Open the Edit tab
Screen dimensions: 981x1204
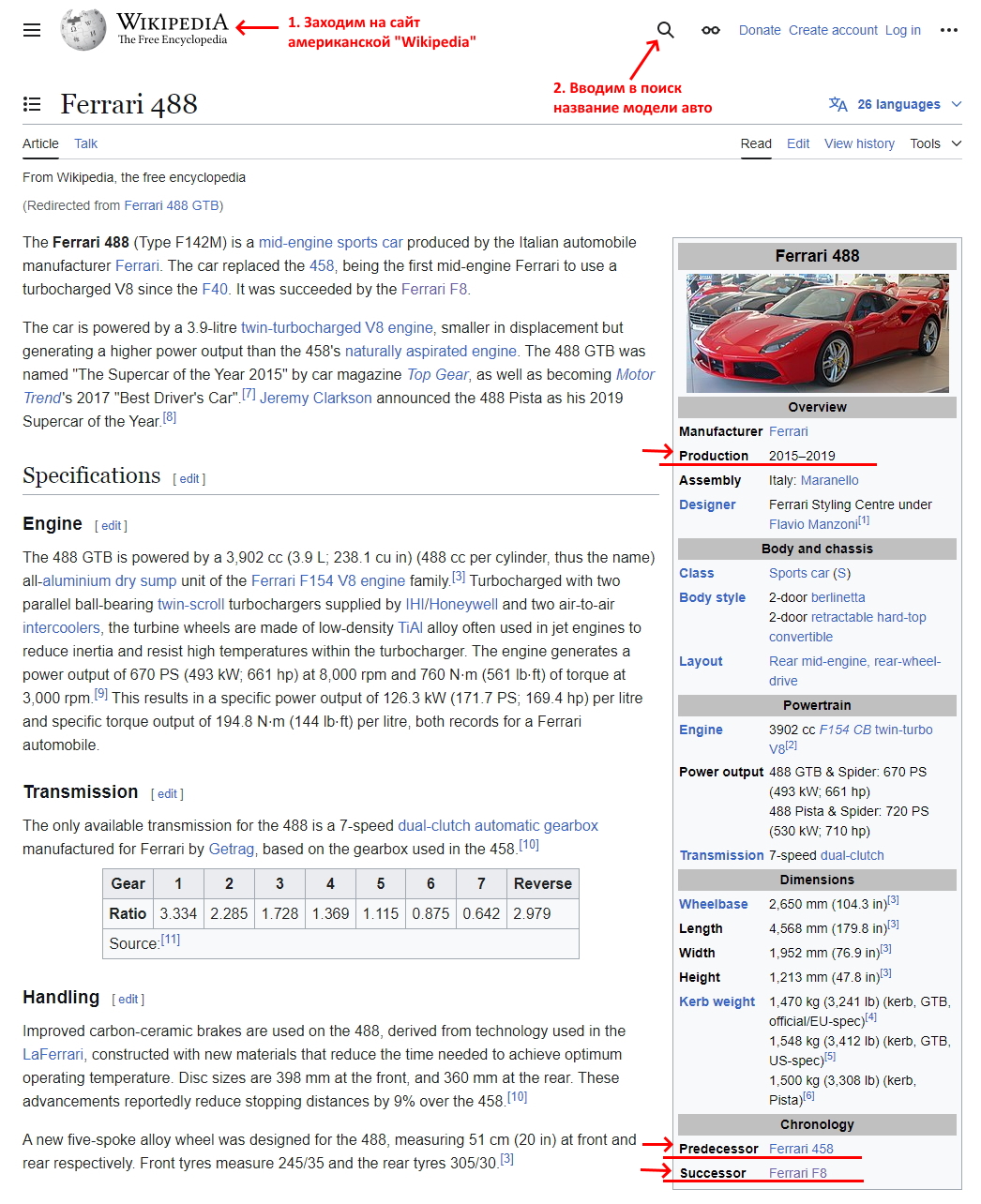pyautogui.click(x=798, y=143)
